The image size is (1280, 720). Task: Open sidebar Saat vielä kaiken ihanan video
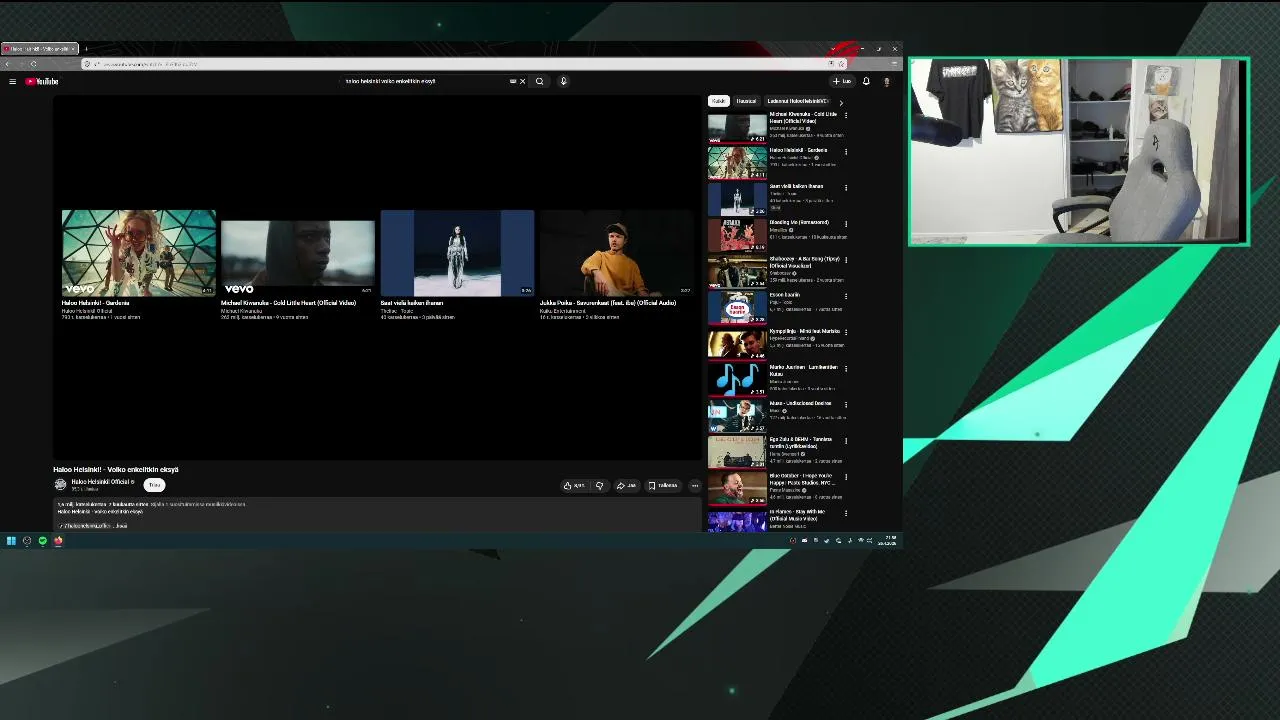737,199
